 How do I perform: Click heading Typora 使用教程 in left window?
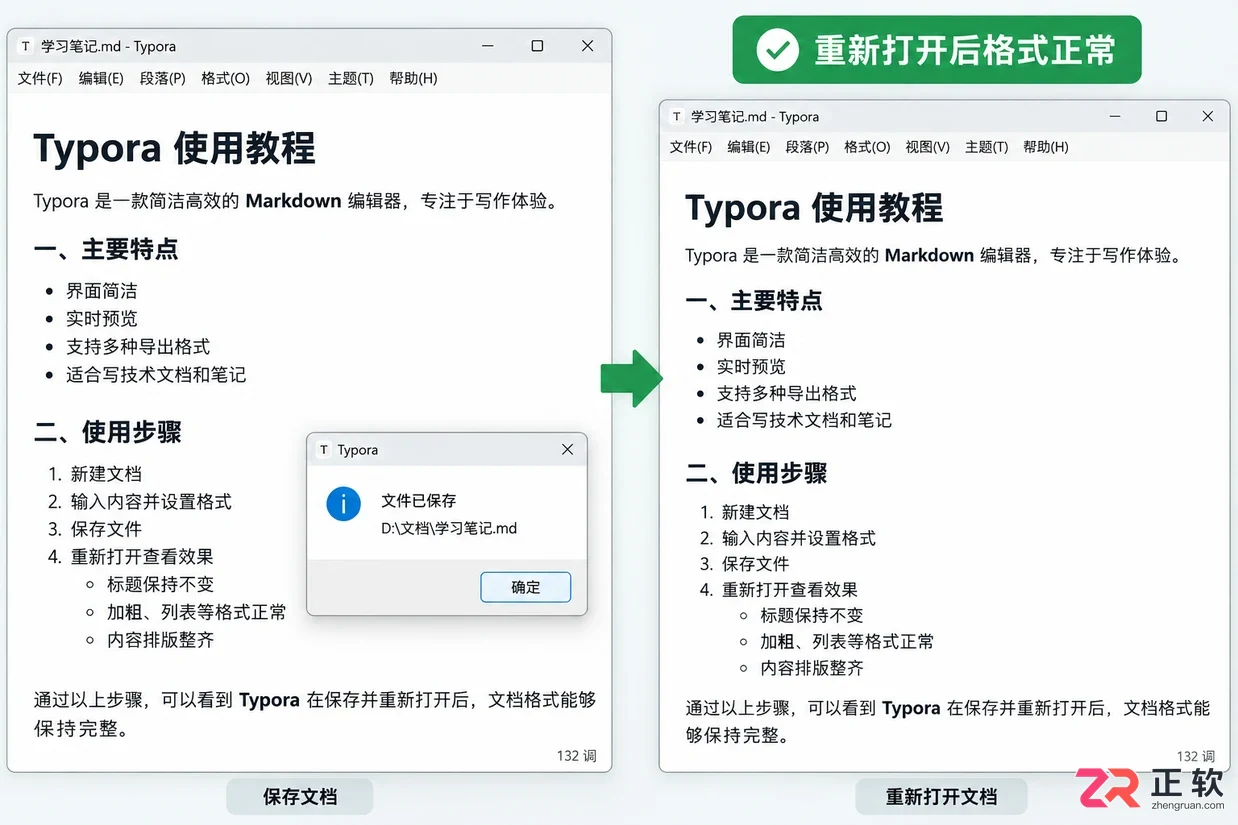click(175, 148)
